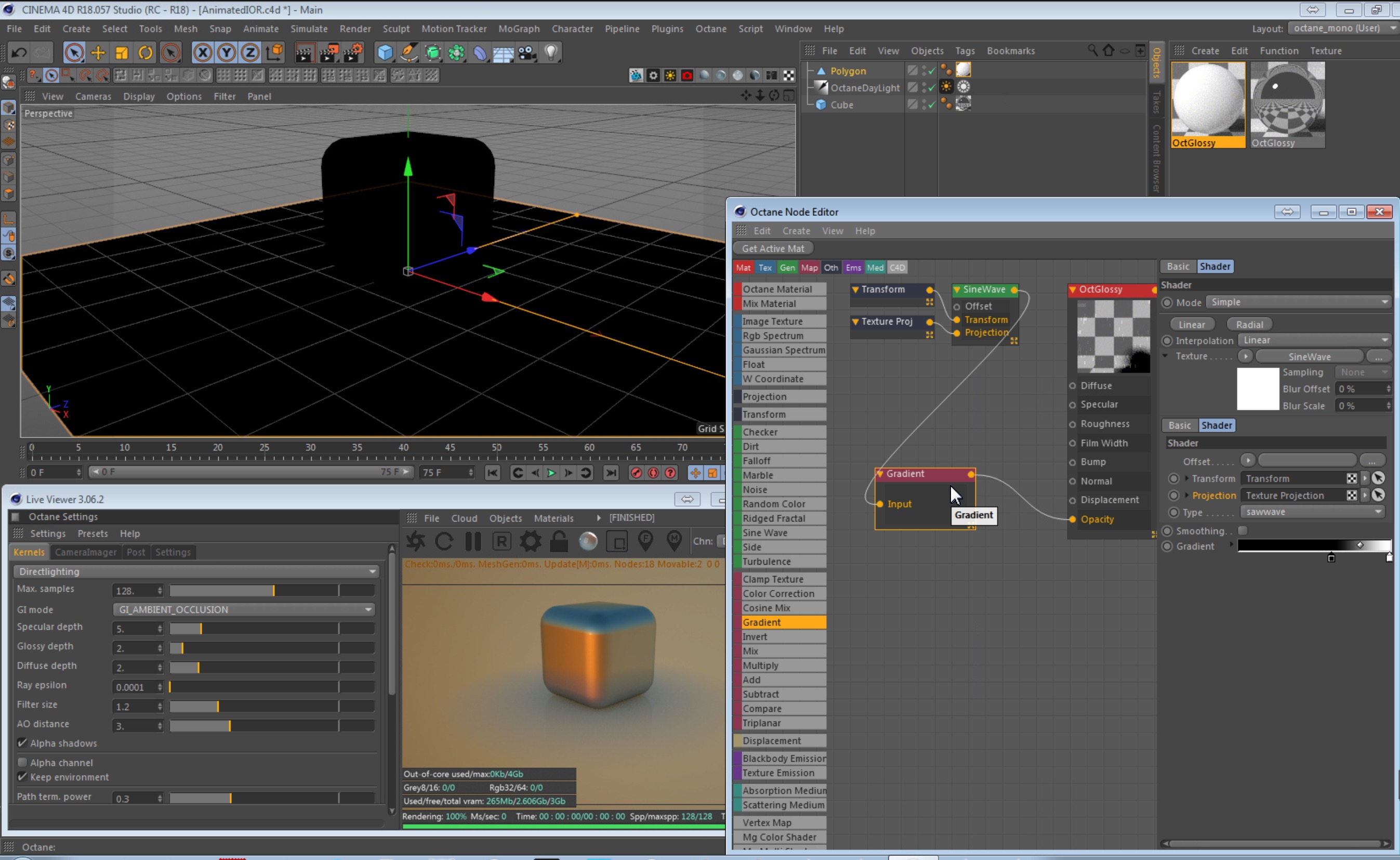Click the Undo arrow icon
1400x860 pixels.
coord(19,53)
